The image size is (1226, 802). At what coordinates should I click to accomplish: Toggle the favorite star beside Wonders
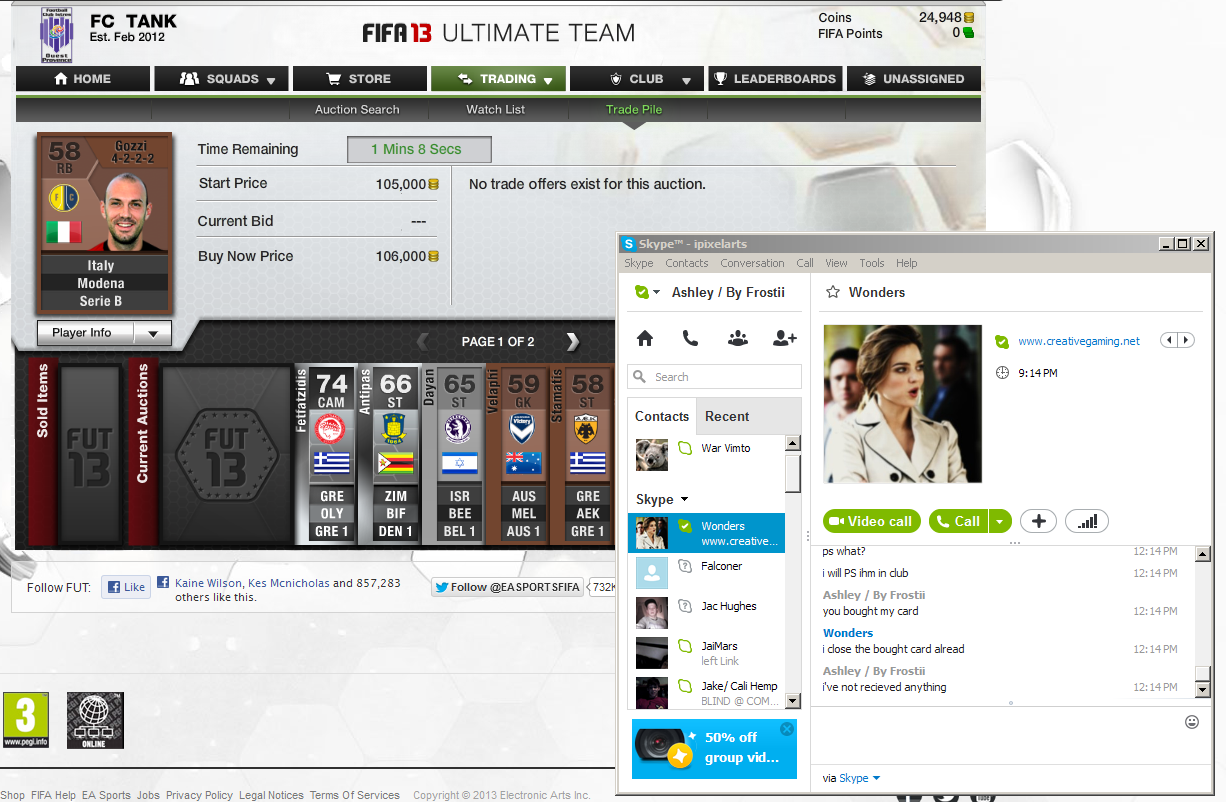coord(832,292)
